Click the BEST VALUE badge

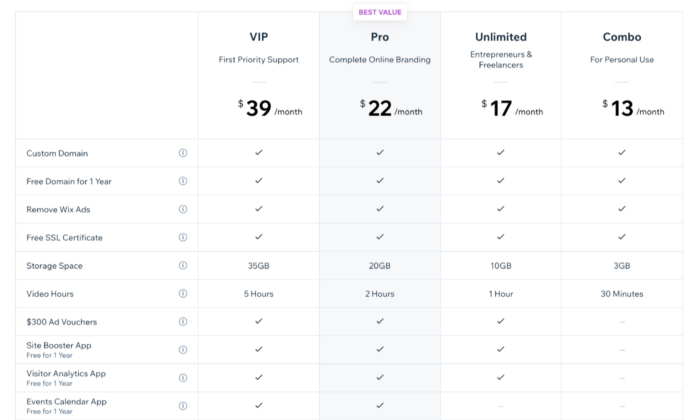click(x=380, y=12)
